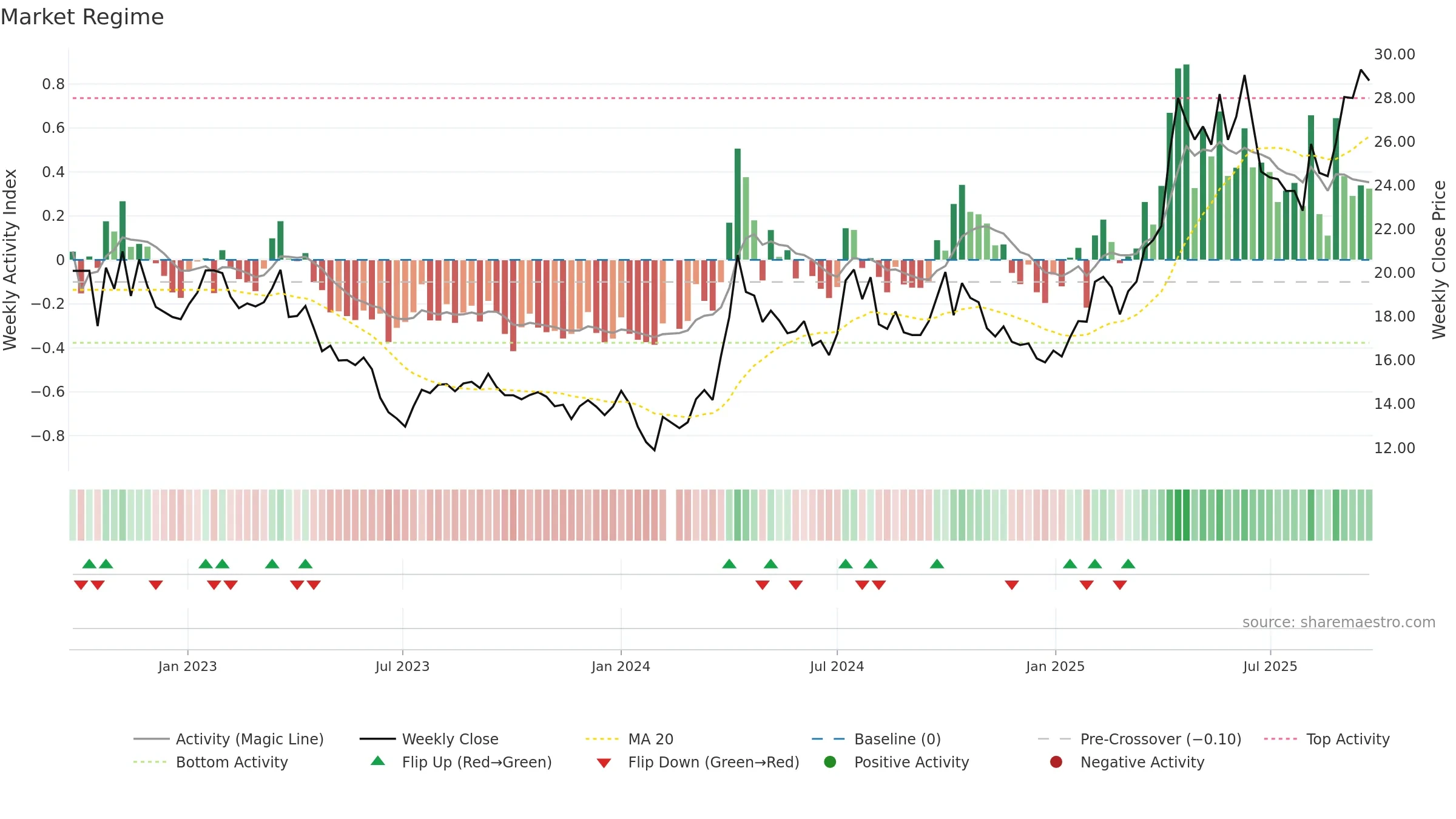
Task: Click the Activity (Magic Line) legend entry
Action: click(x=229, y=739)
